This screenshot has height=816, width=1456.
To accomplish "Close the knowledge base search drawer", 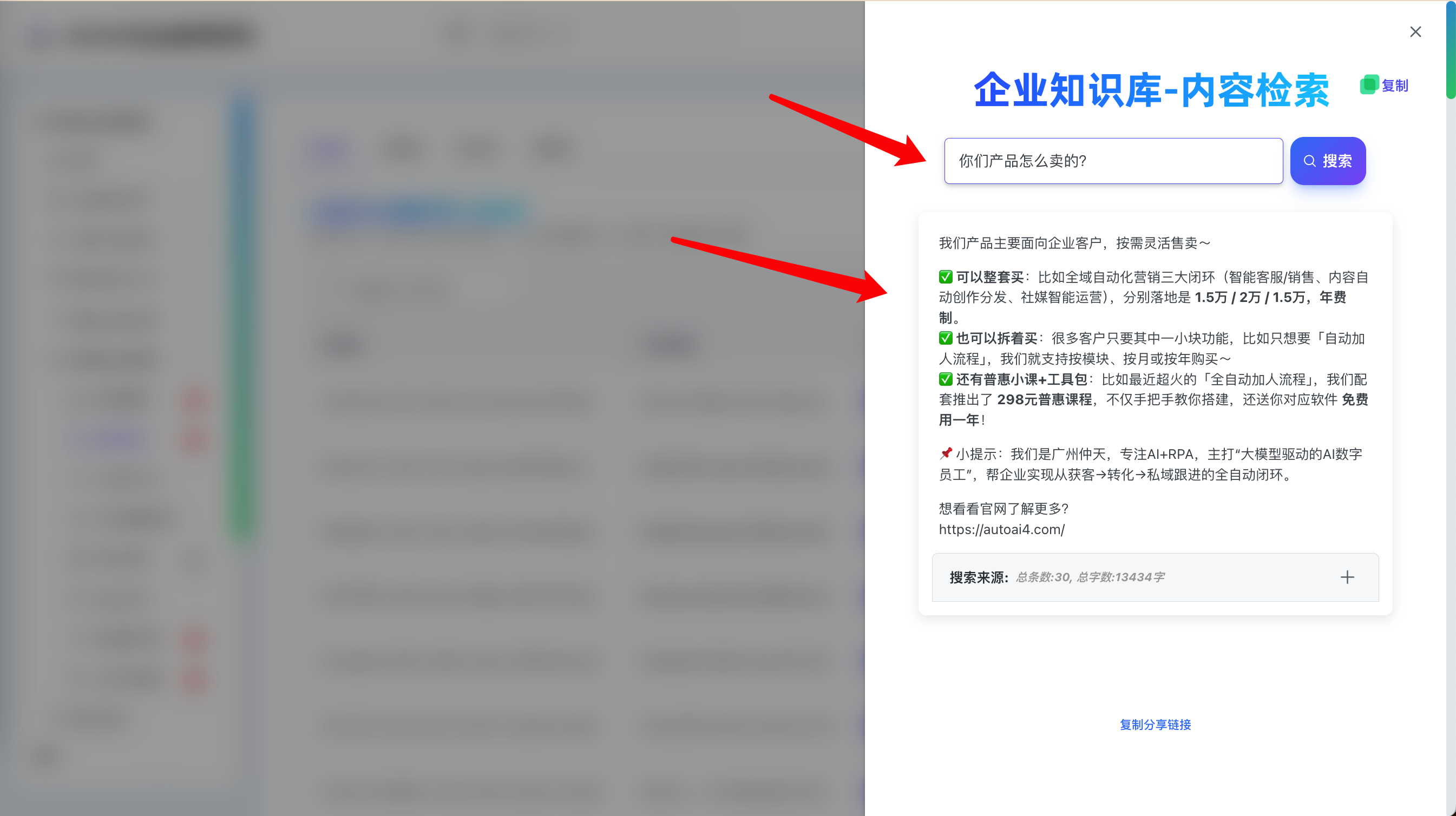I will click(x=1415, y=31).
